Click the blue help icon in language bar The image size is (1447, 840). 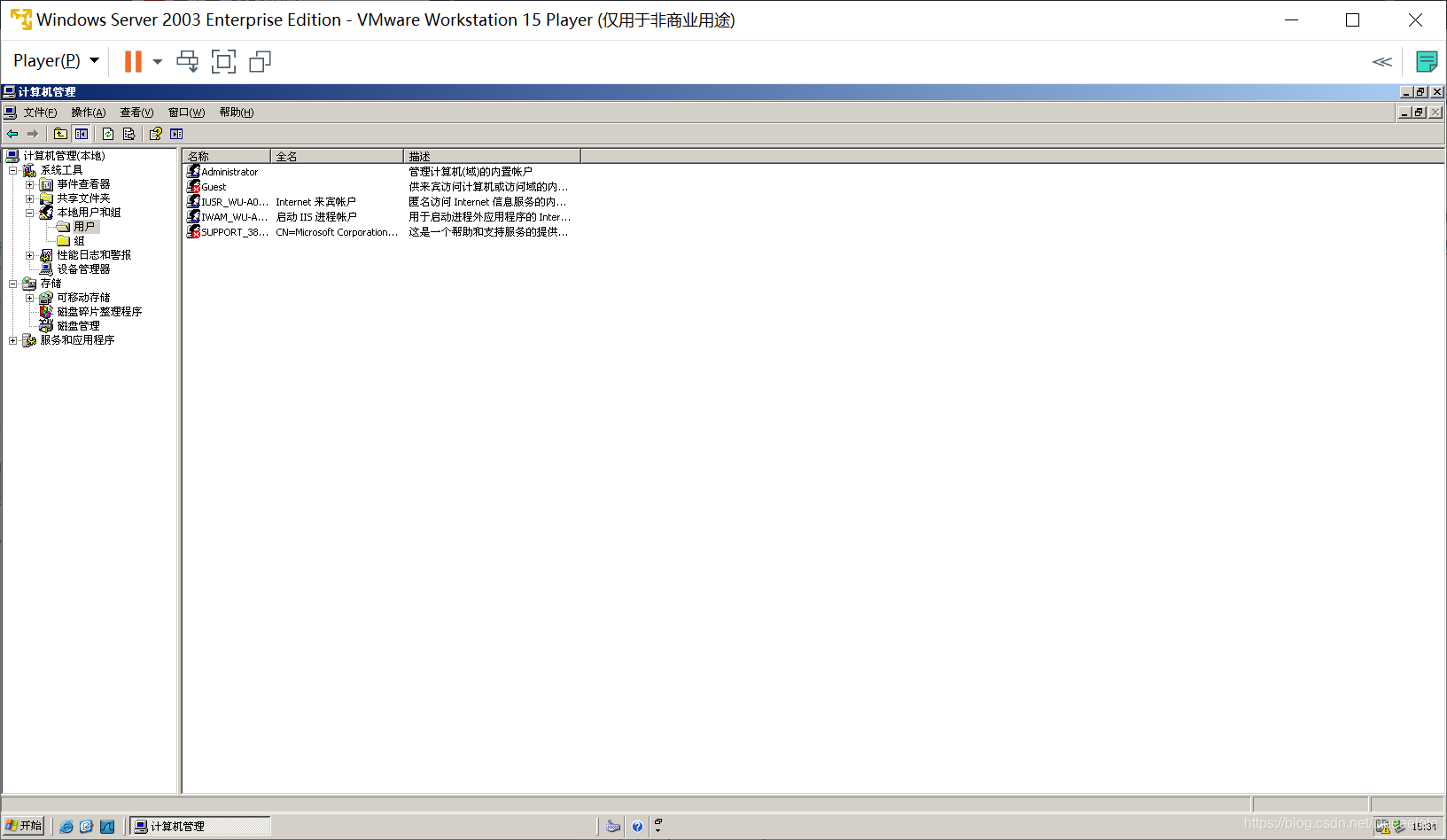coord(637,827)
